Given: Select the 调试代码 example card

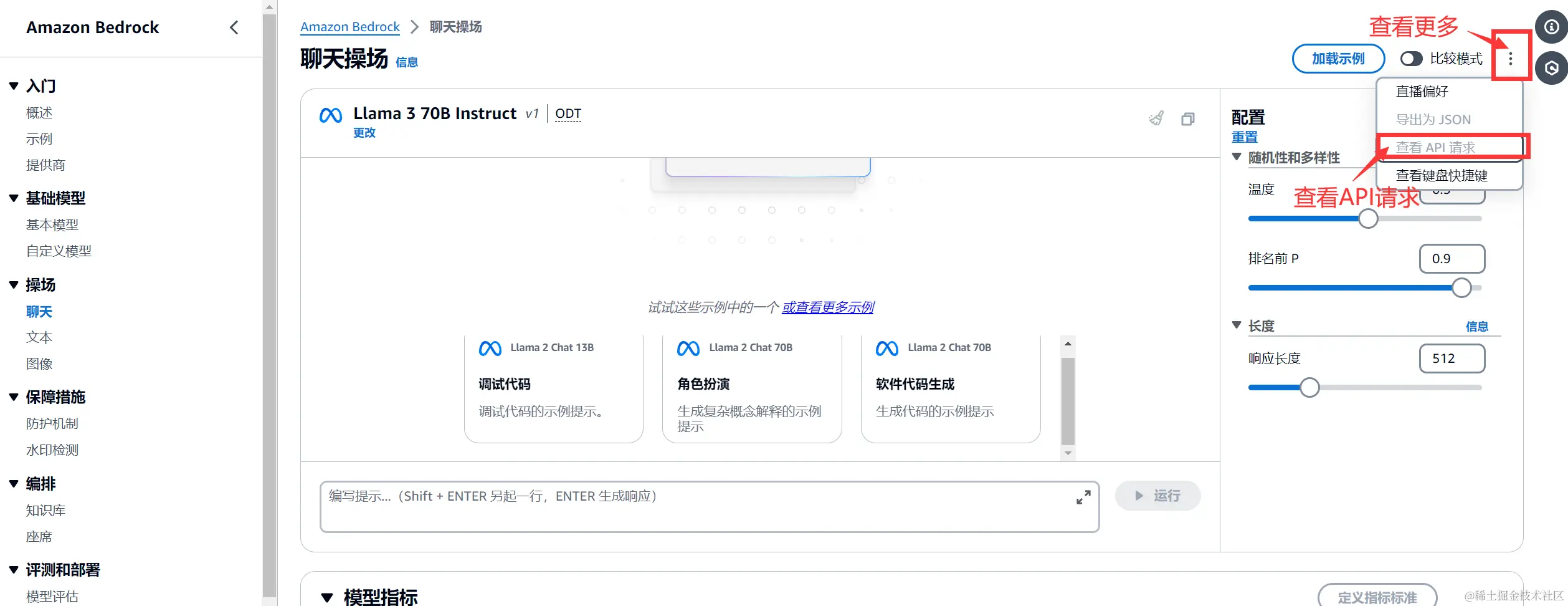Looking at the screenshot, I should 554,388.
